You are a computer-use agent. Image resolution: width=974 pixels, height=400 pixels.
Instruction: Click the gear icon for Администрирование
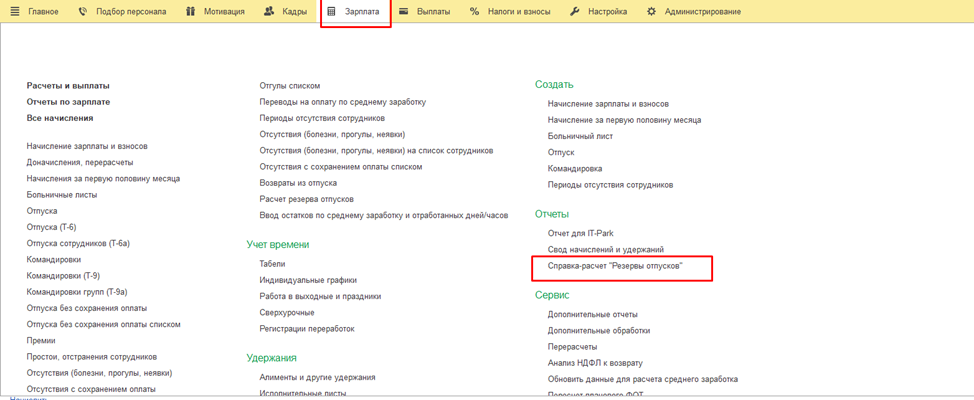652,12
